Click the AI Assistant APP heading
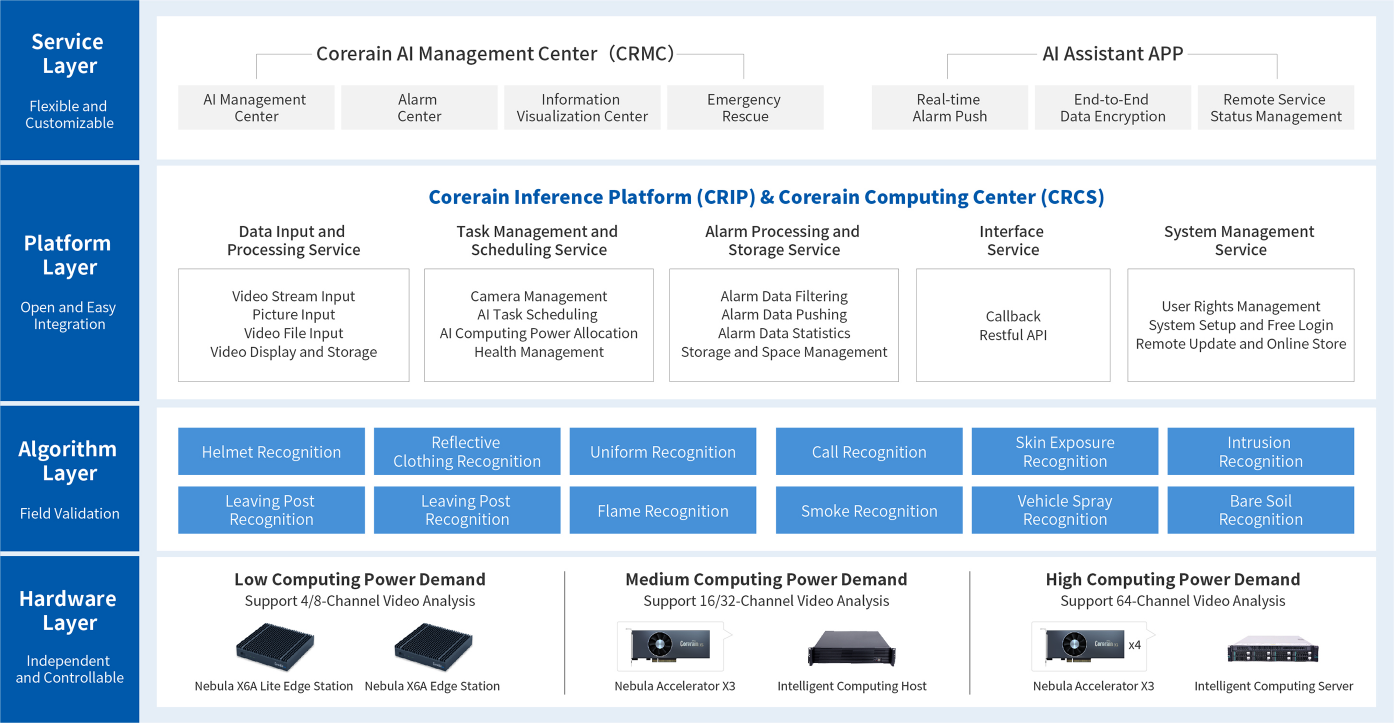Image resolution: width=1394 pixels, height=723 pixels. coord(1112,54)
